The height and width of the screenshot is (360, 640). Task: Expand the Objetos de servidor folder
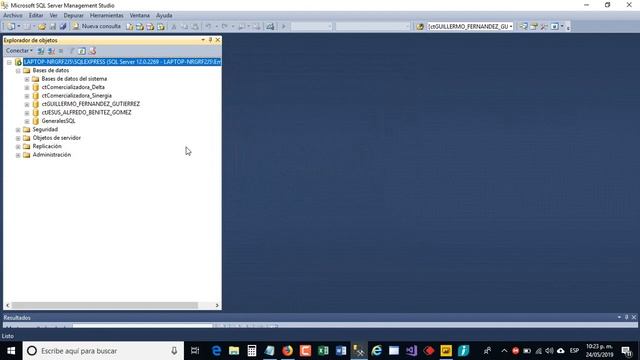[18, 138]
